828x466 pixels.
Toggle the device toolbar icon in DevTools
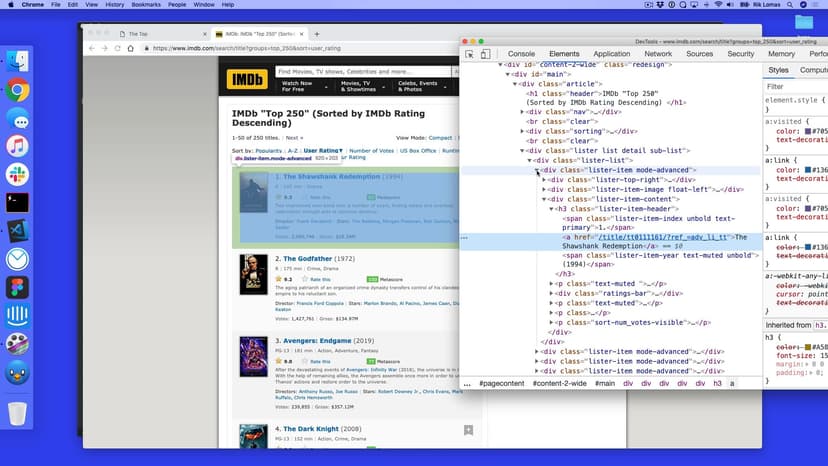(485, 54)
